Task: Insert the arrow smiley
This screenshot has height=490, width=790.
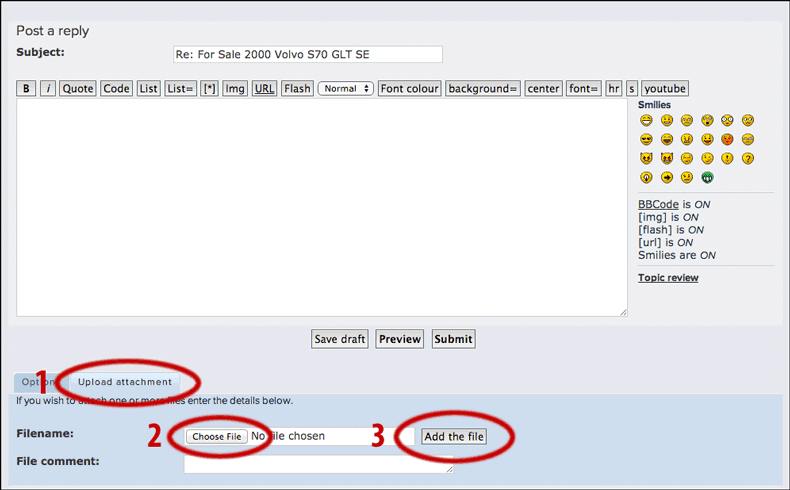Action: point(666,178)
